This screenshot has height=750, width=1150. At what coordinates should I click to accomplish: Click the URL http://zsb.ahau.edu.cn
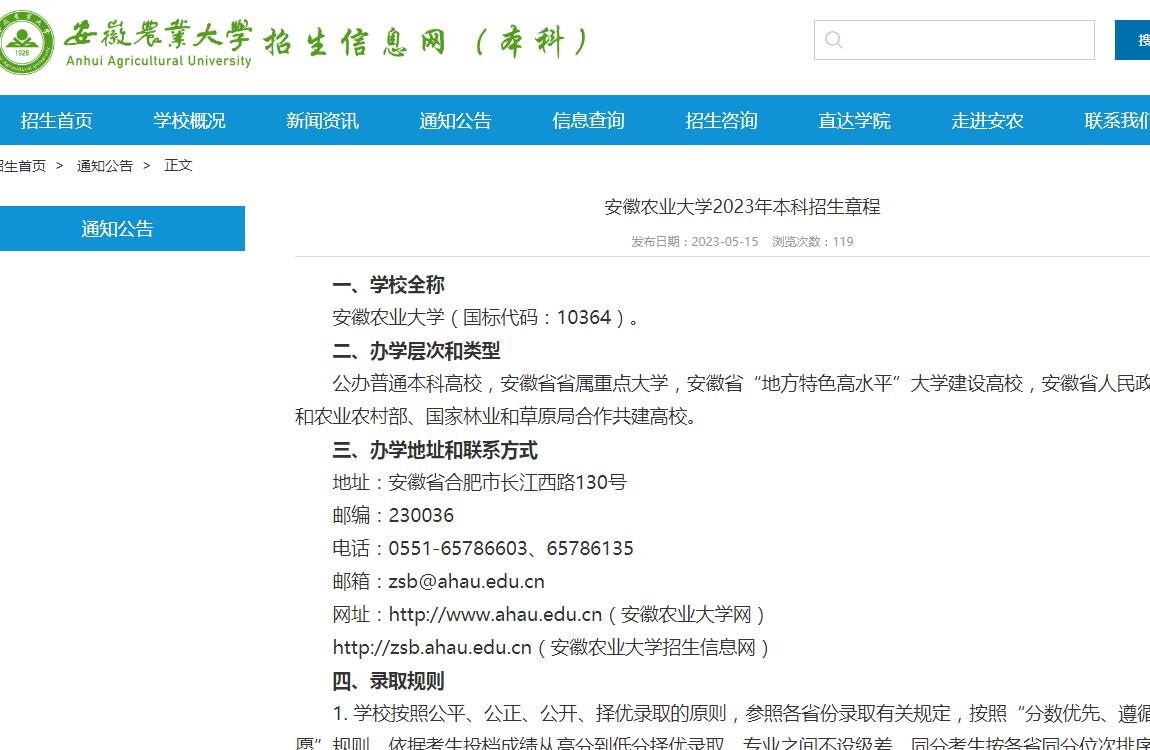432,647
